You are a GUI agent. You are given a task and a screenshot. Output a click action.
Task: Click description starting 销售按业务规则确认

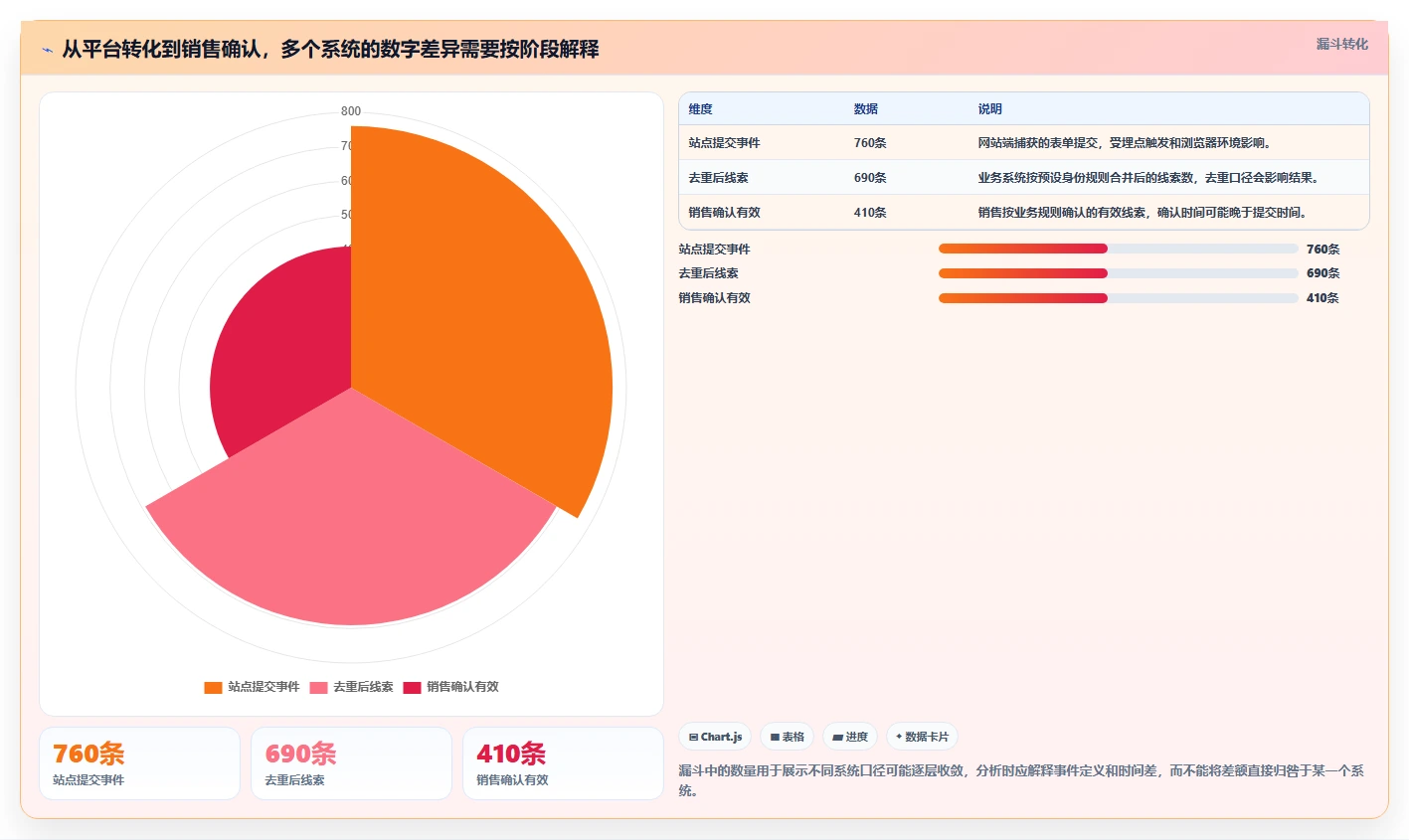(x=1143, y=213)
